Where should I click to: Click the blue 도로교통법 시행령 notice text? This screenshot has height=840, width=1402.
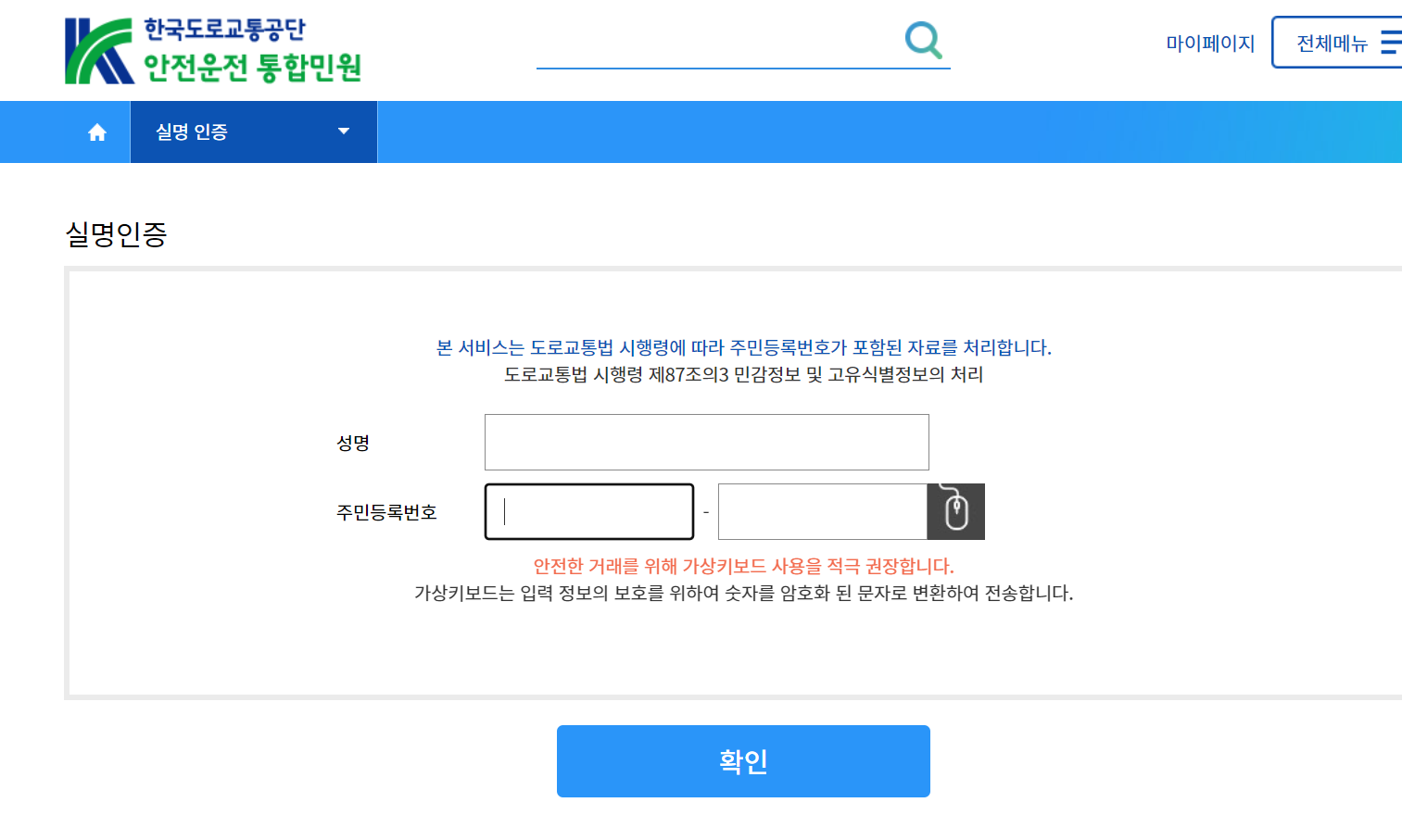point(744,347)
